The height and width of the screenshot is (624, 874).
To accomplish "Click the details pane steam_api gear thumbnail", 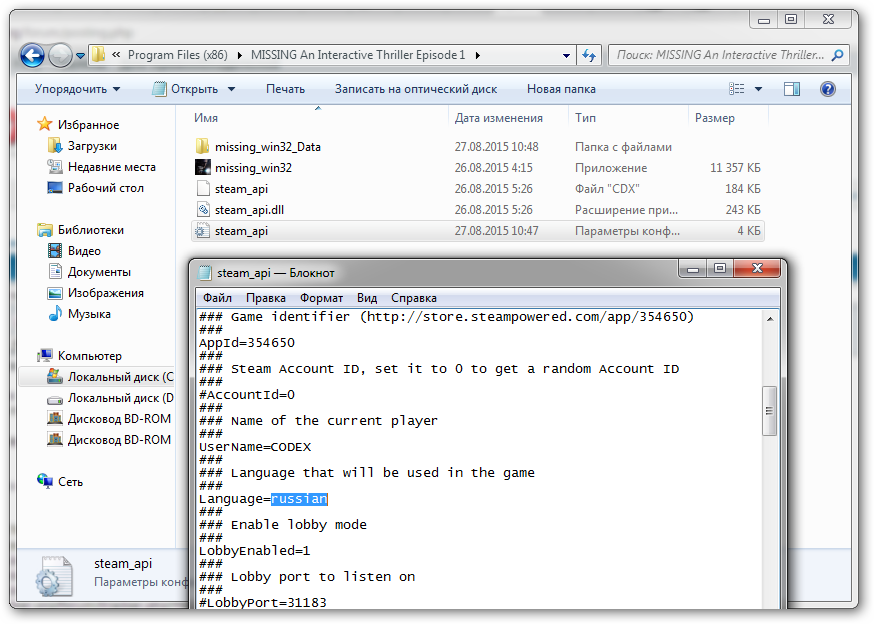I will (54, 577).
